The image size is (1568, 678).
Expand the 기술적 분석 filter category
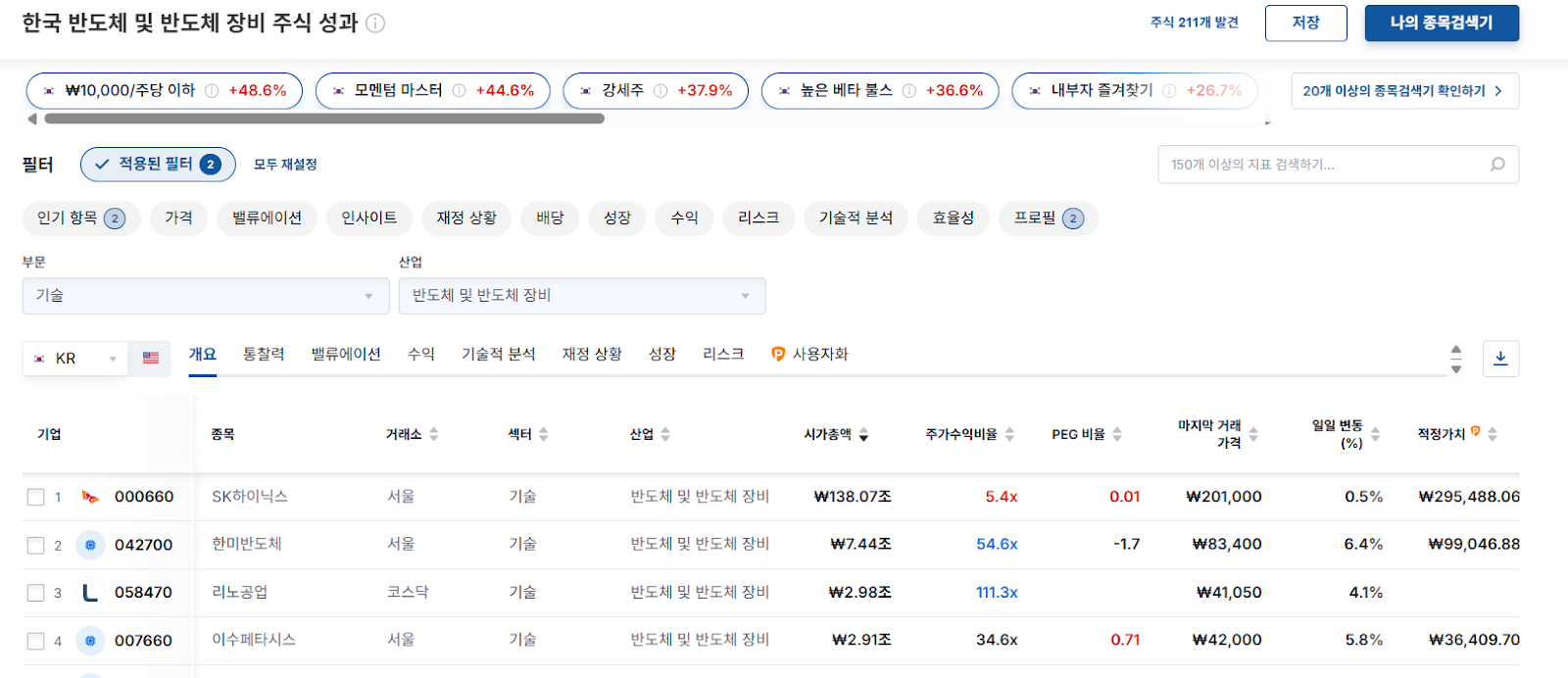(856, 218)
